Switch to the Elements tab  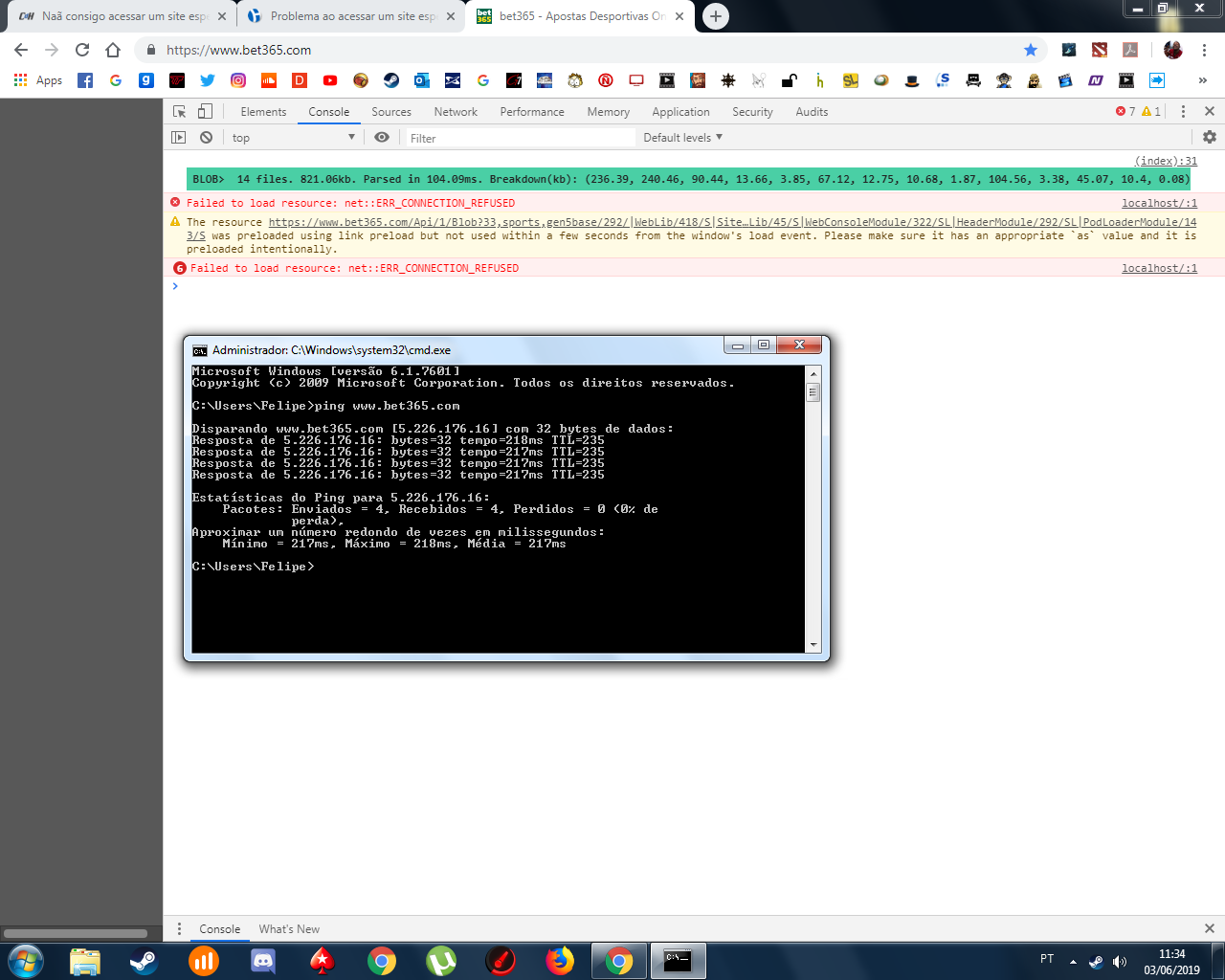pyautogui.click(x=263, y=112)
